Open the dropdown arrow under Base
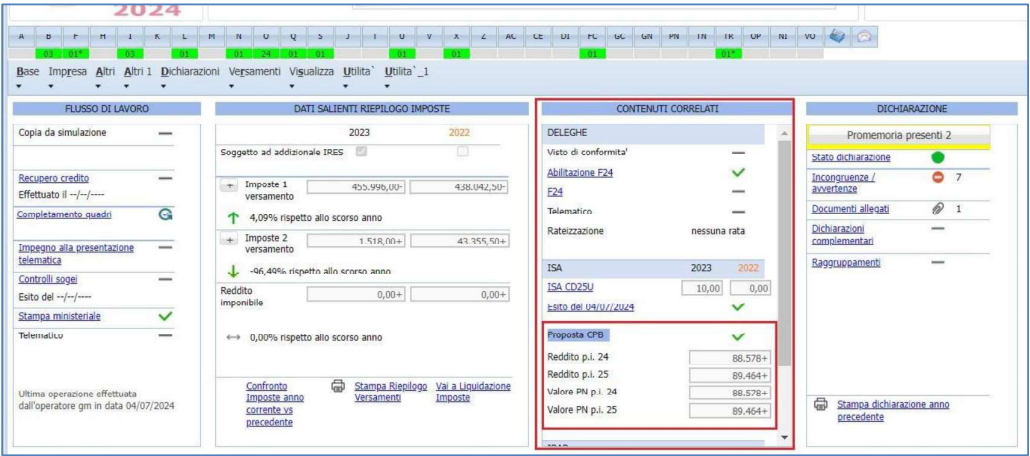Screen dimensions: 1030x456 click(19, 85)
